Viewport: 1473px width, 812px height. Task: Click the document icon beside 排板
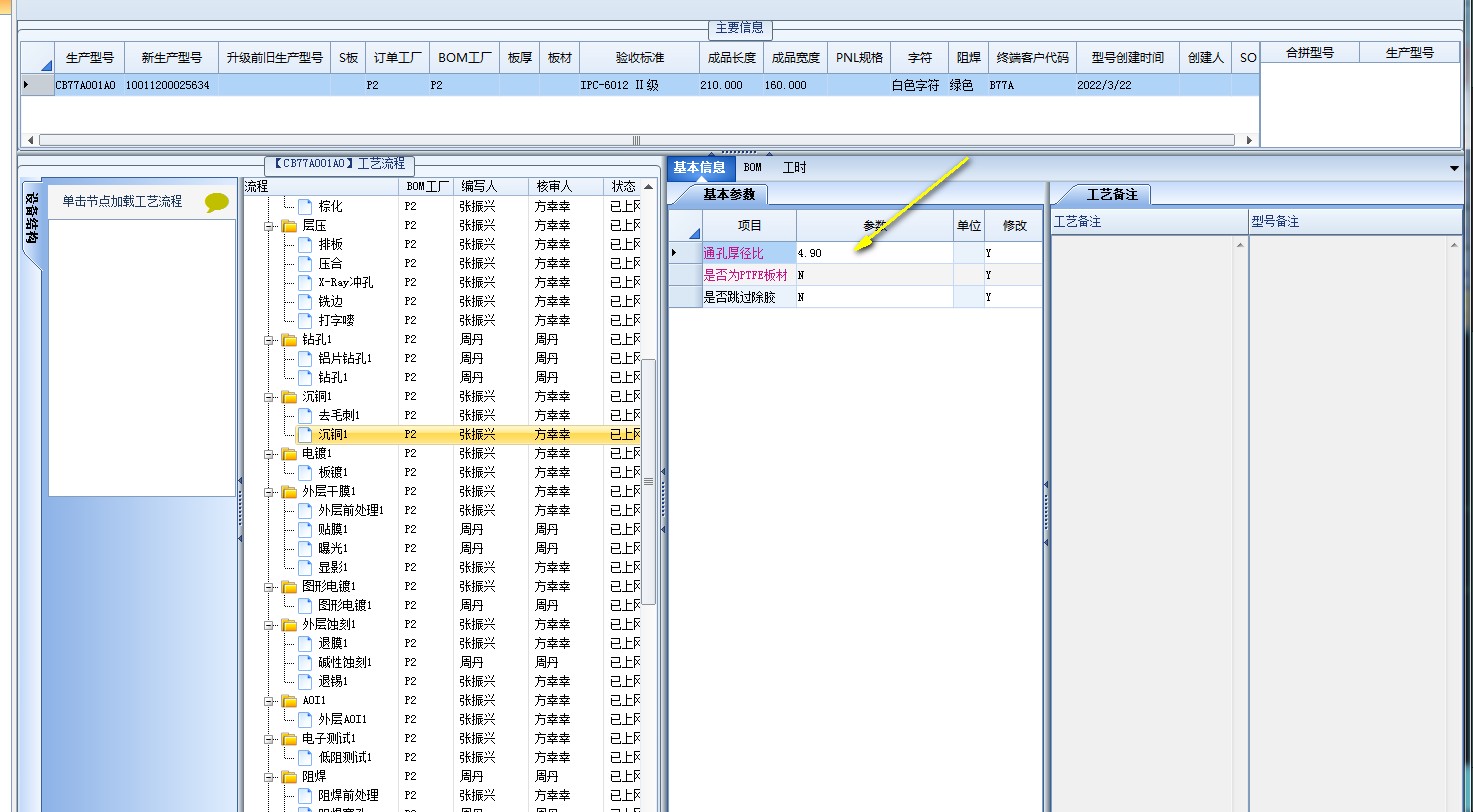pyautogui.click(x=305, y=244)
